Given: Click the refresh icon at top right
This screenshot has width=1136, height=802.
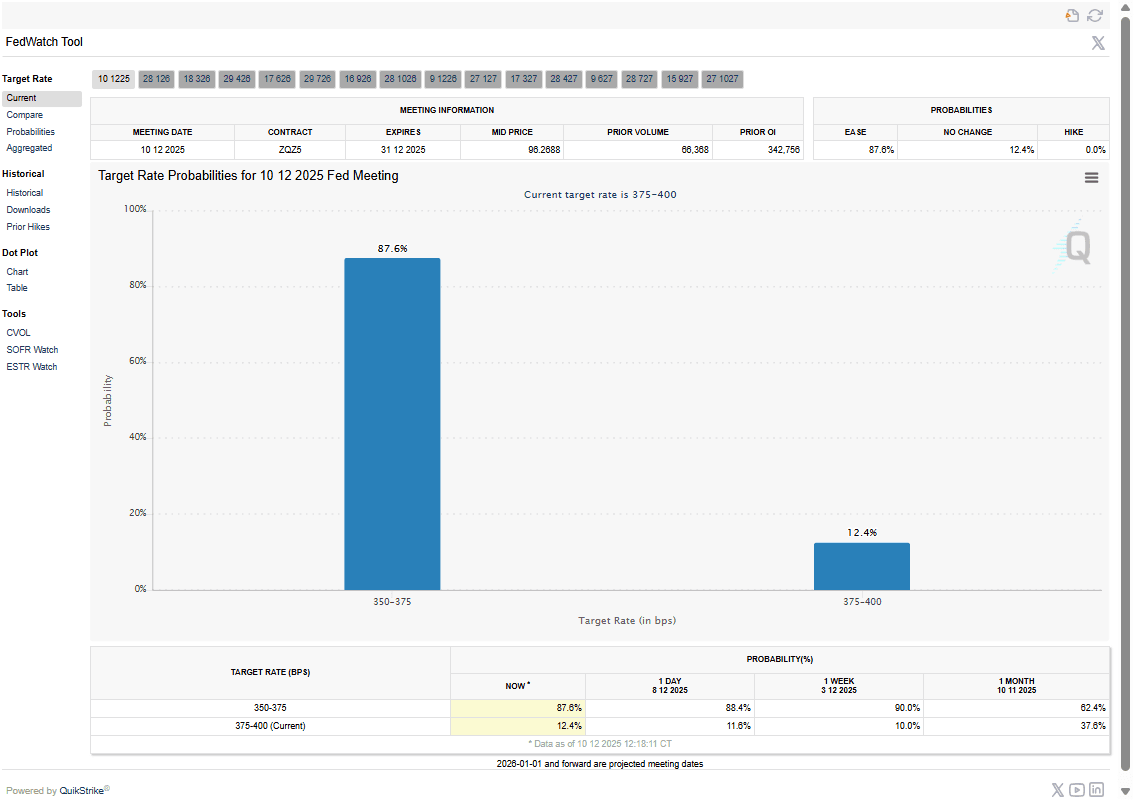Looking at the screenshot, I should pyautogui.click(x=1095, y=15).
